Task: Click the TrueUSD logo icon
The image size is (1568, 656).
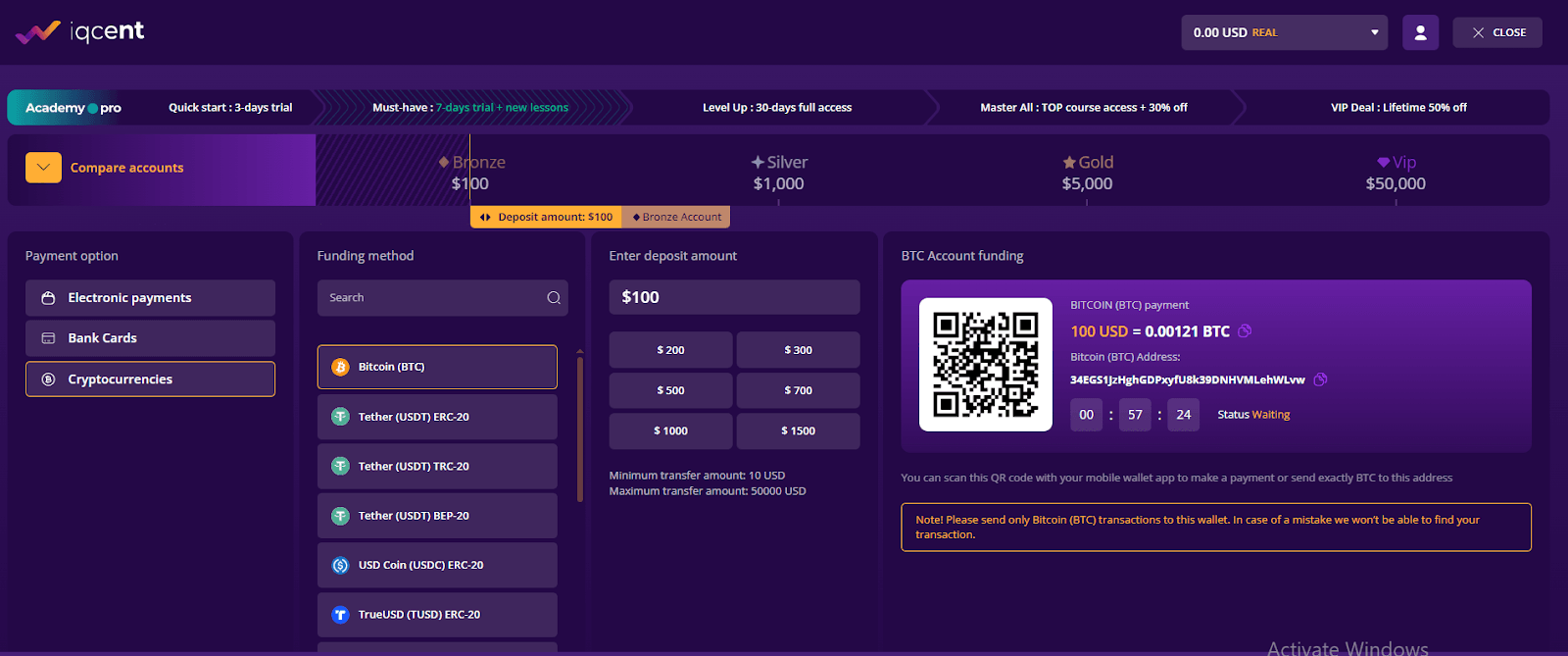Action: point(340,615)
